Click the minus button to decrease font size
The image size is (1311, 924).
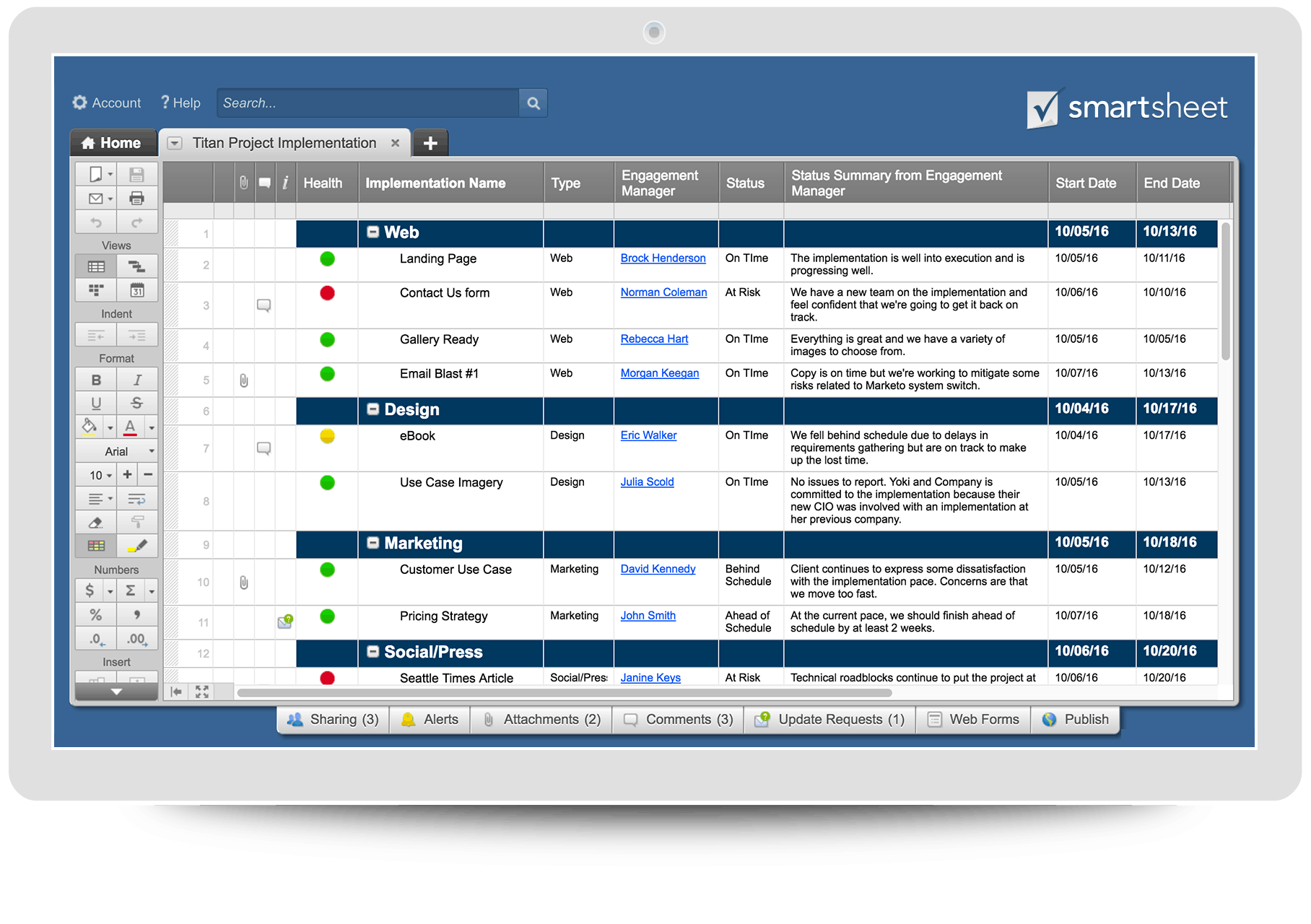[148, 475]
